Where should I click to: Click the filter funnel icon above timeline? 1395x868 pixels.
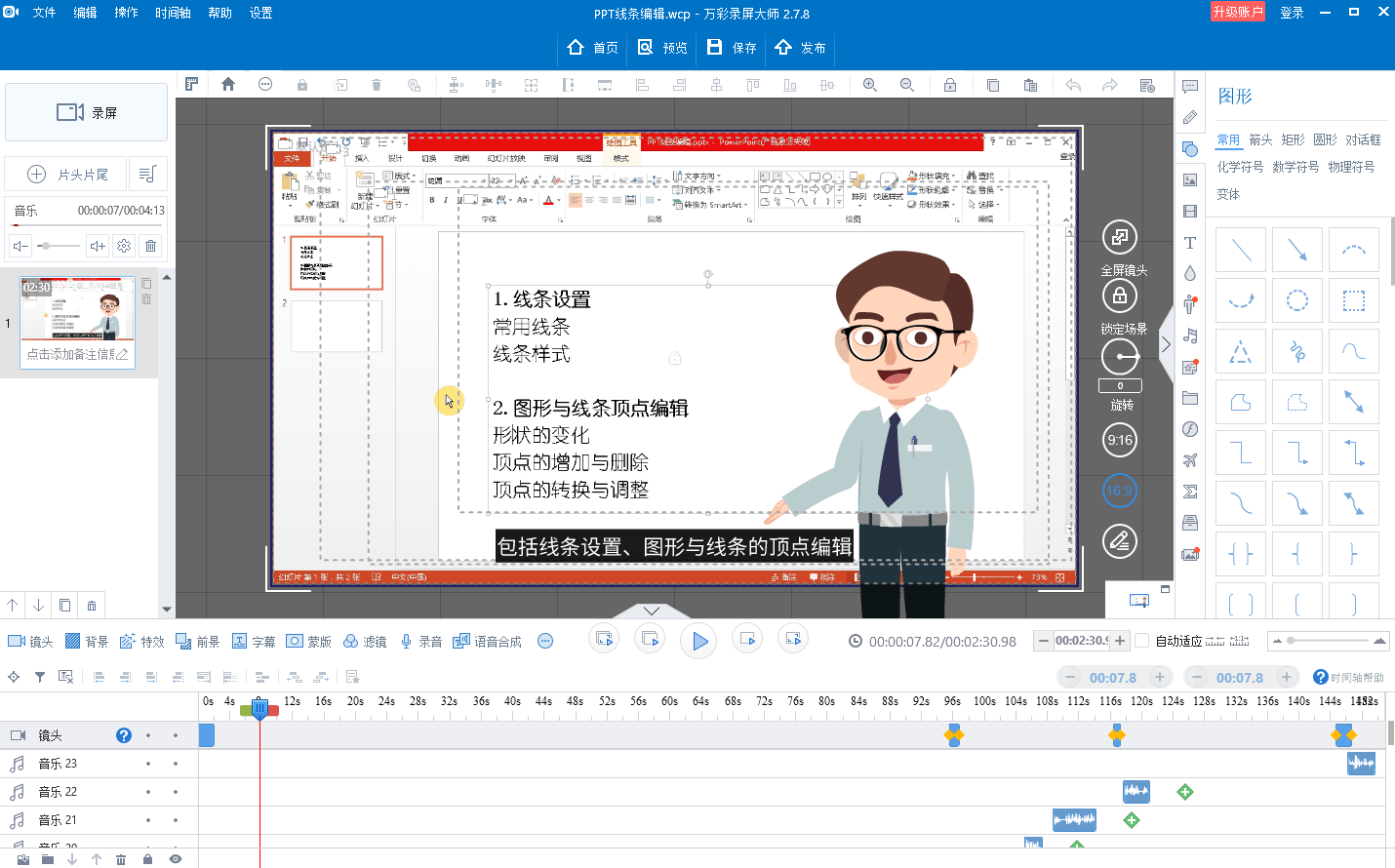coord(40,677)
